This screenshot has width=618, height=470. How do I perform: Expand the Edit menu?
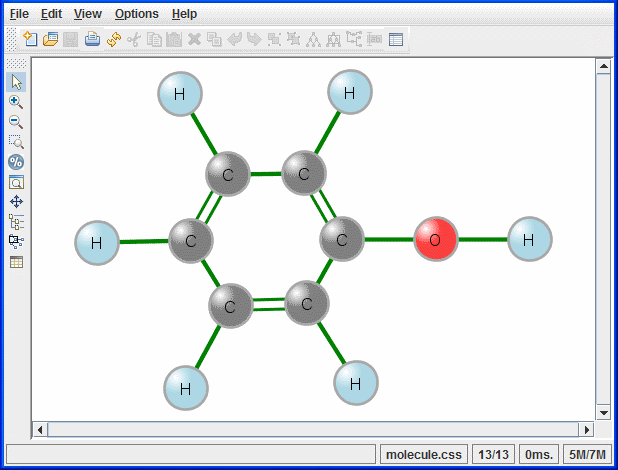tap(52, 14)
